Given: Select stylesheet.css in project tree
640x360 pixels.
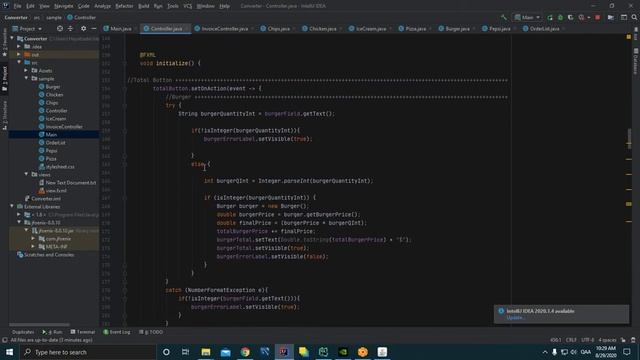Looking at the screenshot, I should [56, 167].
